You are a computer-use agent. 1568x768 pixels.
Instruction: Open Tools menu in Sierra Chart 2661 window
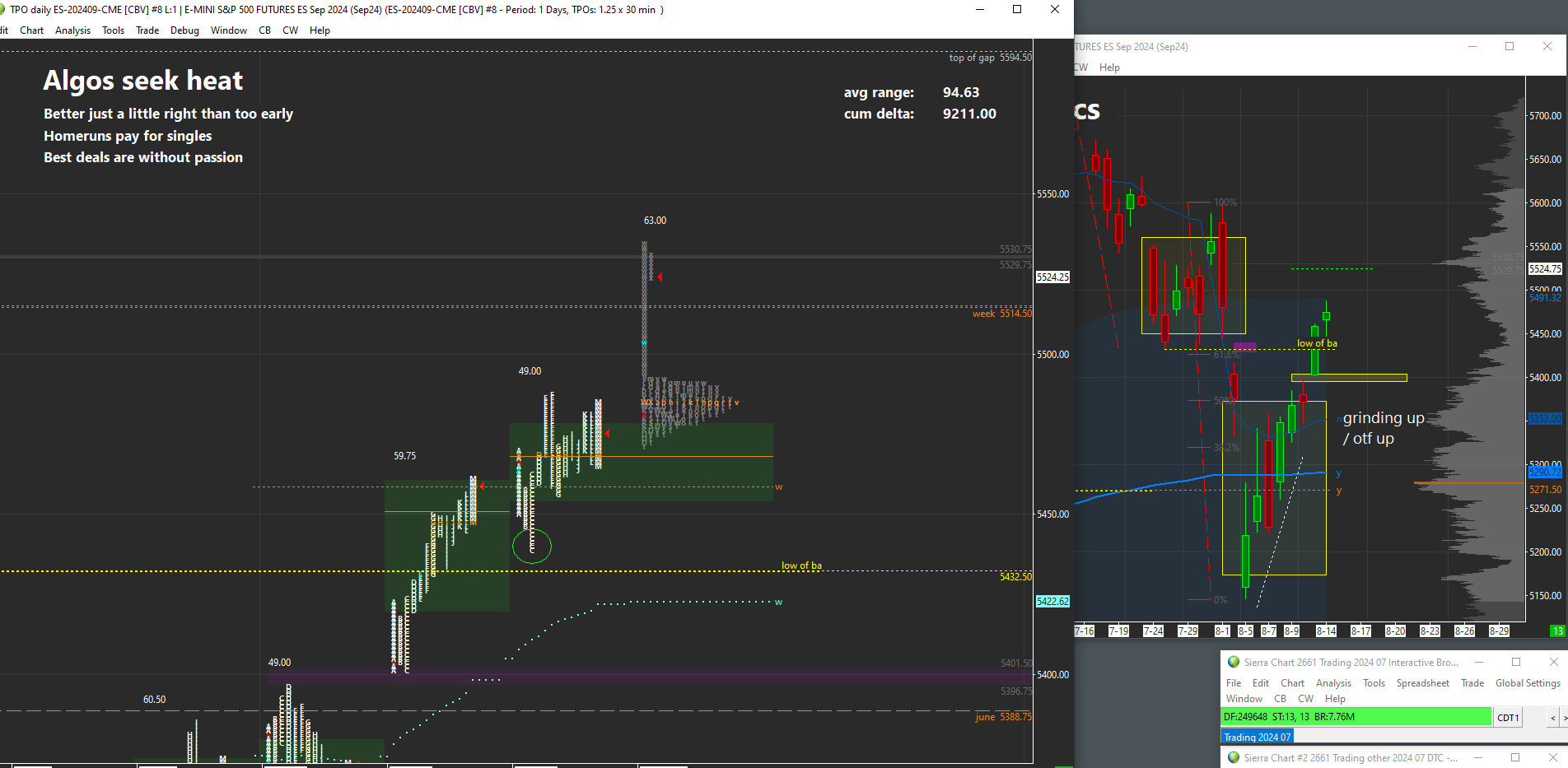[x=1374, y=683]
